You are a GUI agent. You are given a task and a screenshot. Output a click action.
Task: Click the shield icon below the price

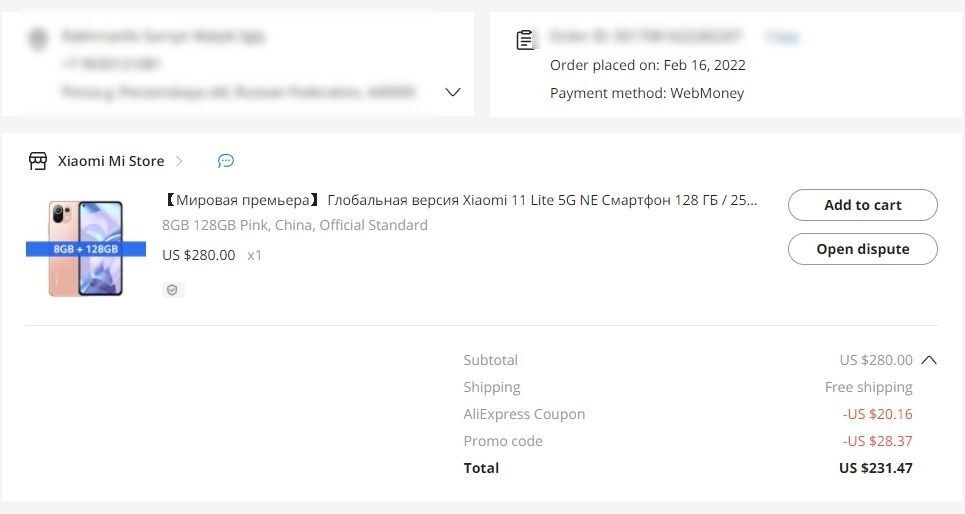coord(173,289)
